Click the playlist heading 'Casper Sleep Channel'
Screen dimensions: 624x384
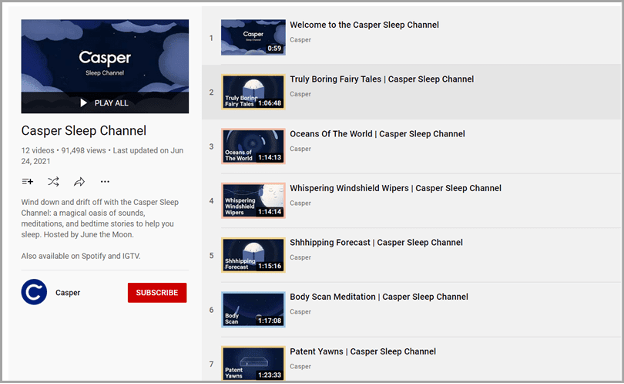(x=84, y=131)
